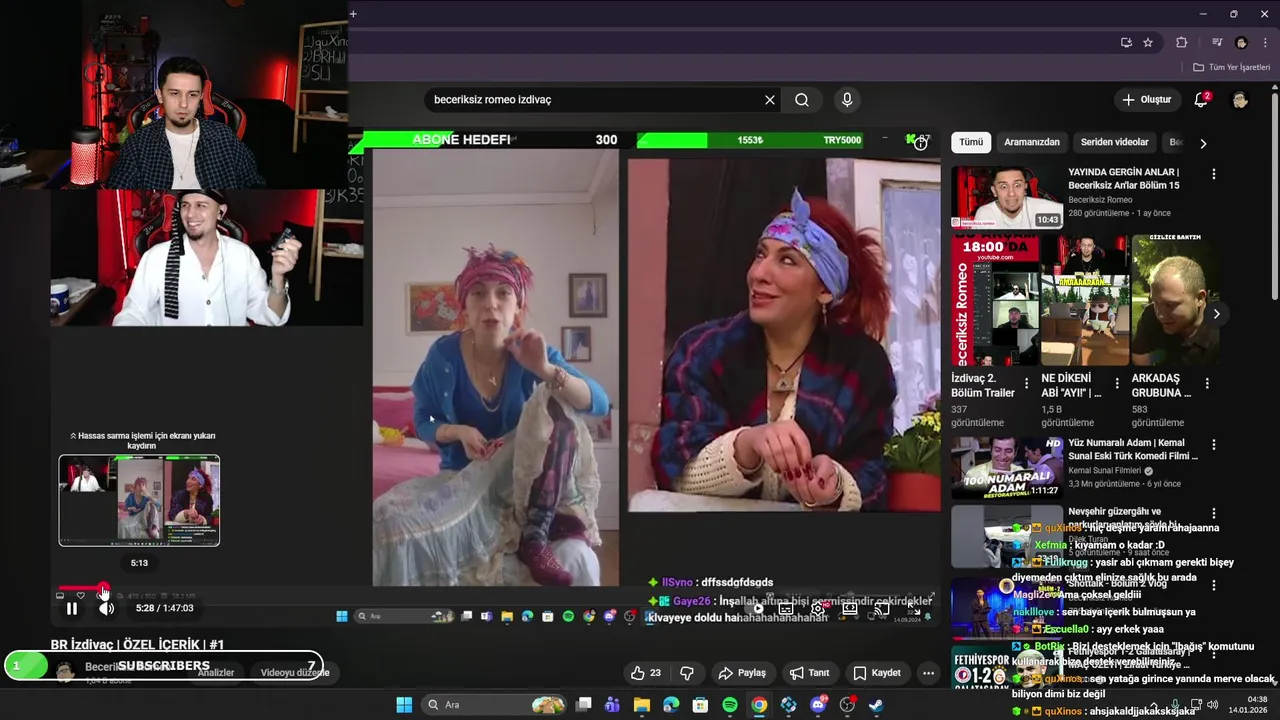Click Videoyu düzenle button
This screenshot has height=720, width=1280.
[x=295, y=672]
